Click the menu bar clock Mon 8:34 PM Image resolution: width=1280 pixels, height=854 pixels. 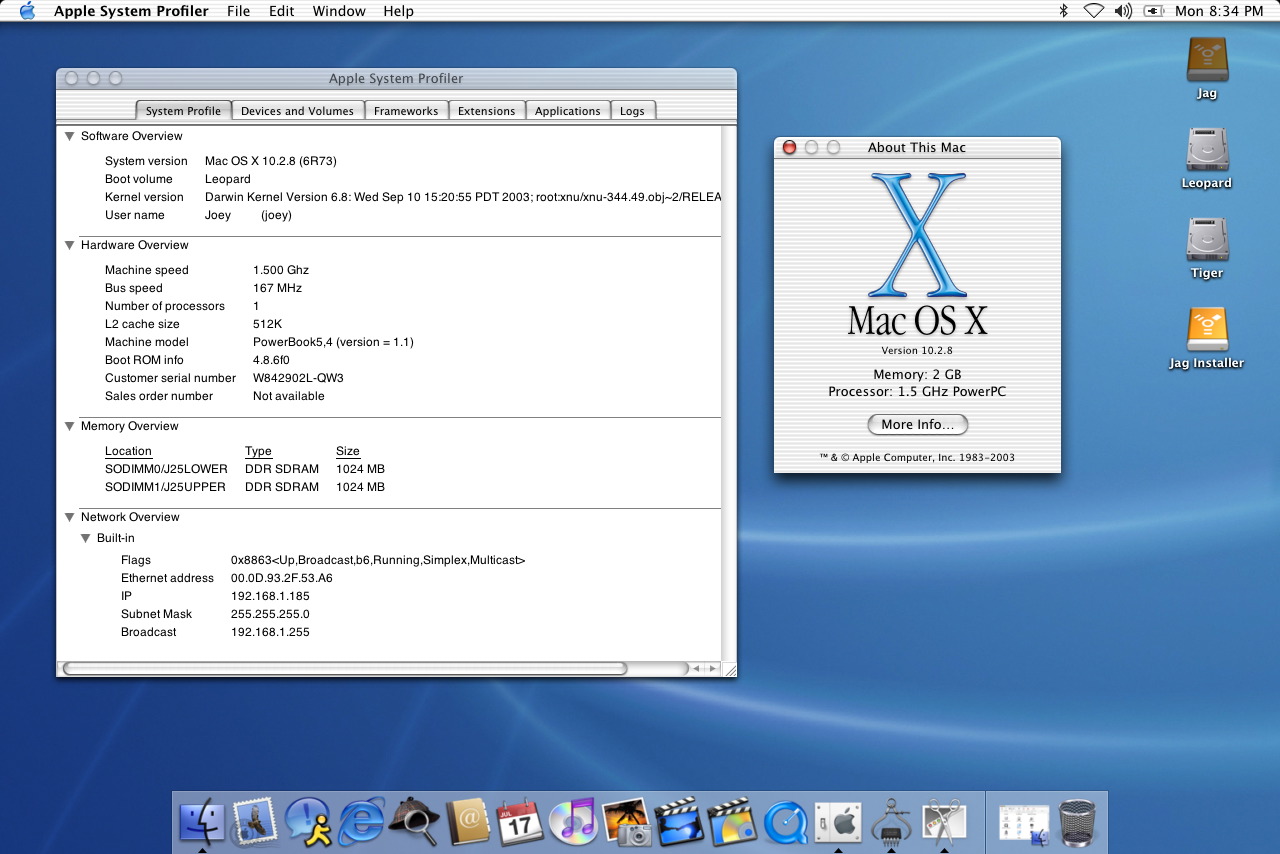click(1219, 11)
